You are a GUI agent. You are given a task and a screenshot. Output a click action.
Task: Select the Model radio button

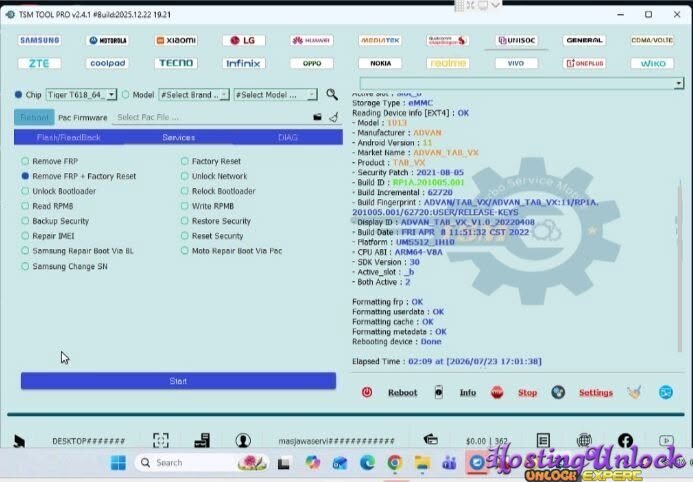pyautogui.click(x=126, y=95)
